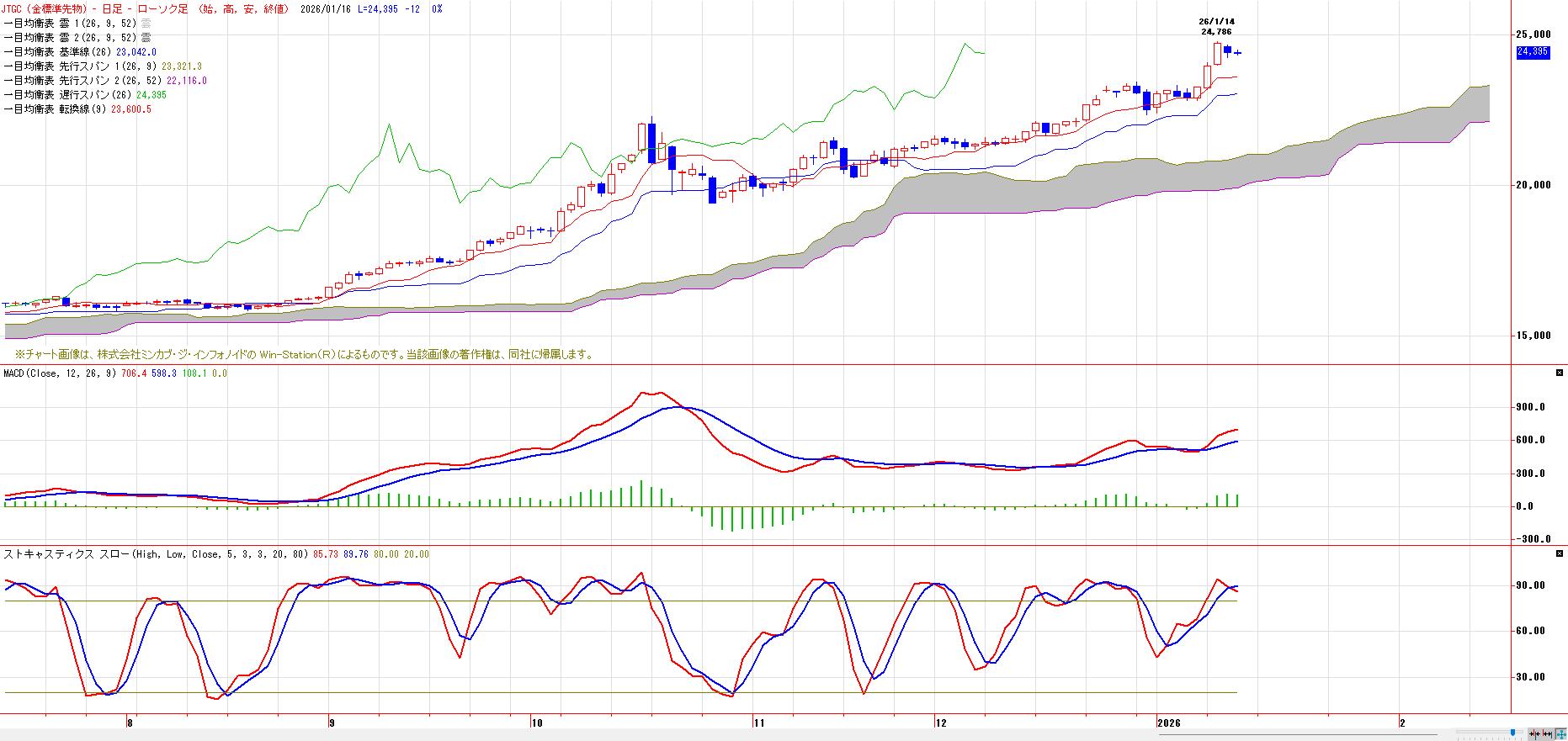1568x741 pixels.
Task: Click the month 11 time axis label
Action: (x=758, y=722)
